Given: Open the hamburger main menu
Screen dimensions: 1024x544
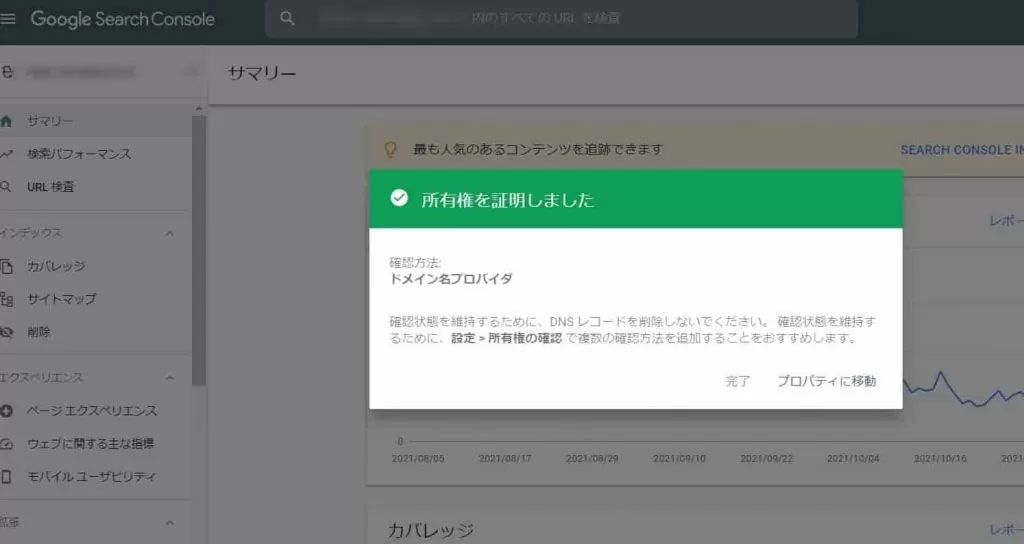Looking at the screenshot, I should (x=8, y=19).
